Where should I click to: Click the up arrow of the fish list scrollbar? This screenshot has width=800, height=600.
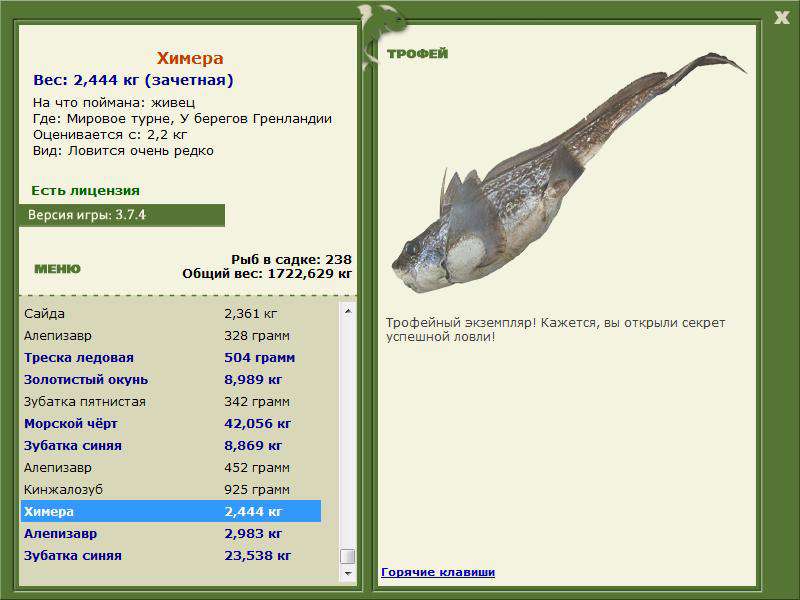348,311
